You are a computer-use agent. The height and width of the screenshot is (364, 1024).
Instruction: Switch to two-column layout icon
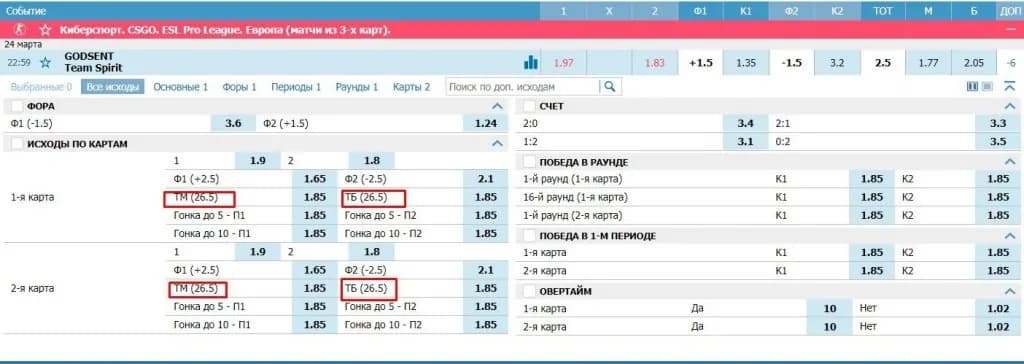pyautogui.click(x=972, y=86)
